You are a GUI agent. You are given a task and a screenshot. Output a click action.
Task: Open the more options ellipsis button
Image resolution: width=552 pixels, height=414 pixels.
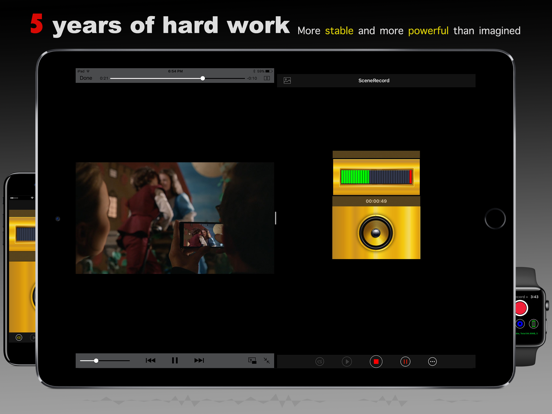(432, 362)
